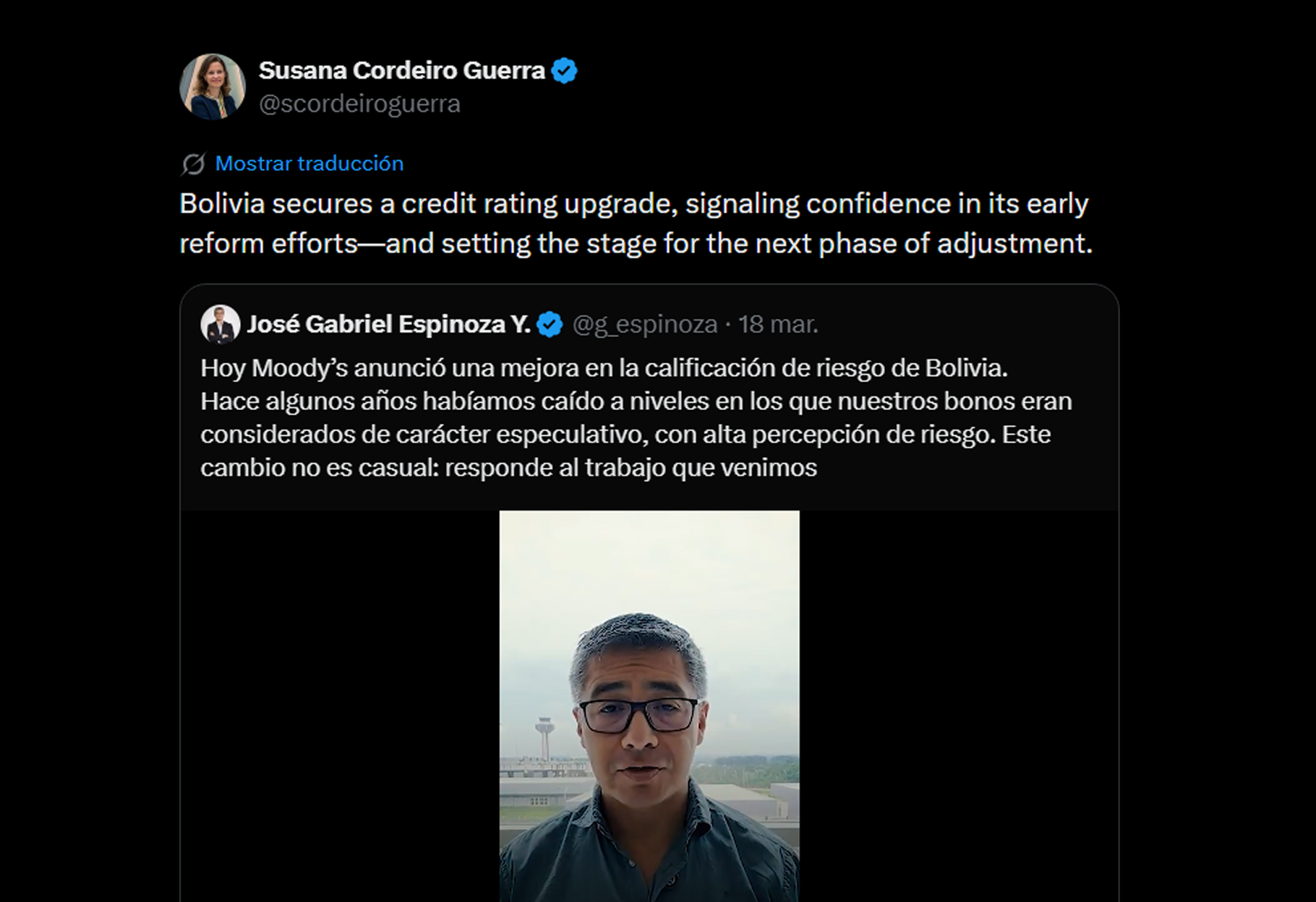The height and width of the screenshot is (902, 1316).
Task: Click the man's glasses in the video thumbnail
Action: (x=638, y=715)
